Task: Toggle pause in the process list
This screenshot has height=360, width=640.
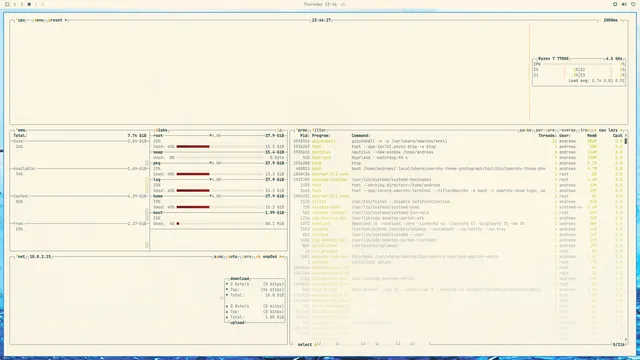Action: click(525, 130)
